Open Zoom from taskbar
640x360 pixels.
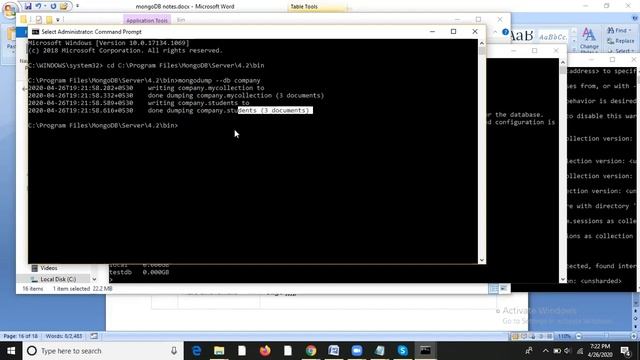click(x=356, y=351)
